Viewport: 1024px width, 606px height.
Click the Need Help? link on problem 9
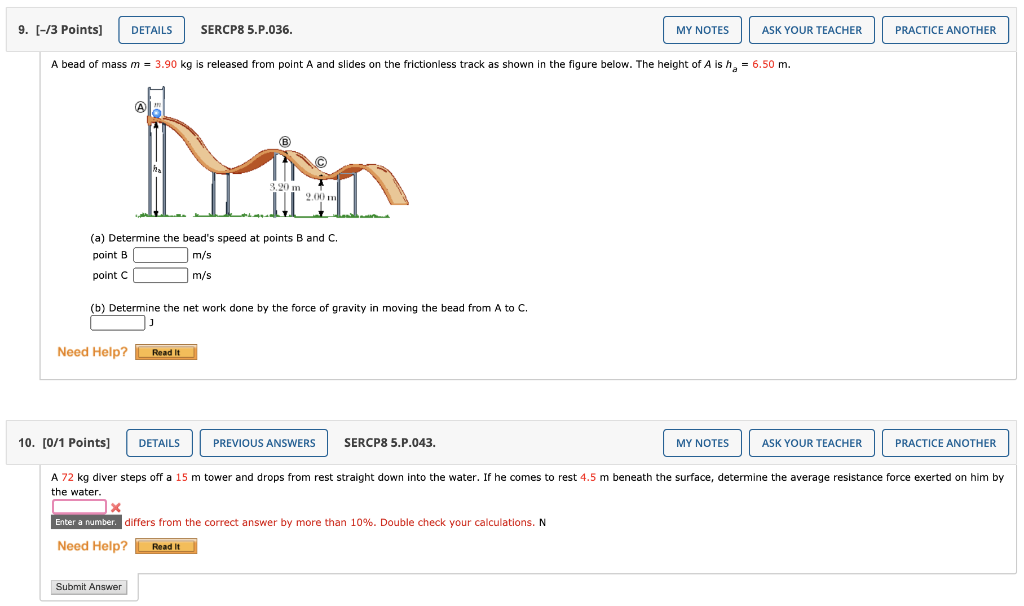click(92, 351)
